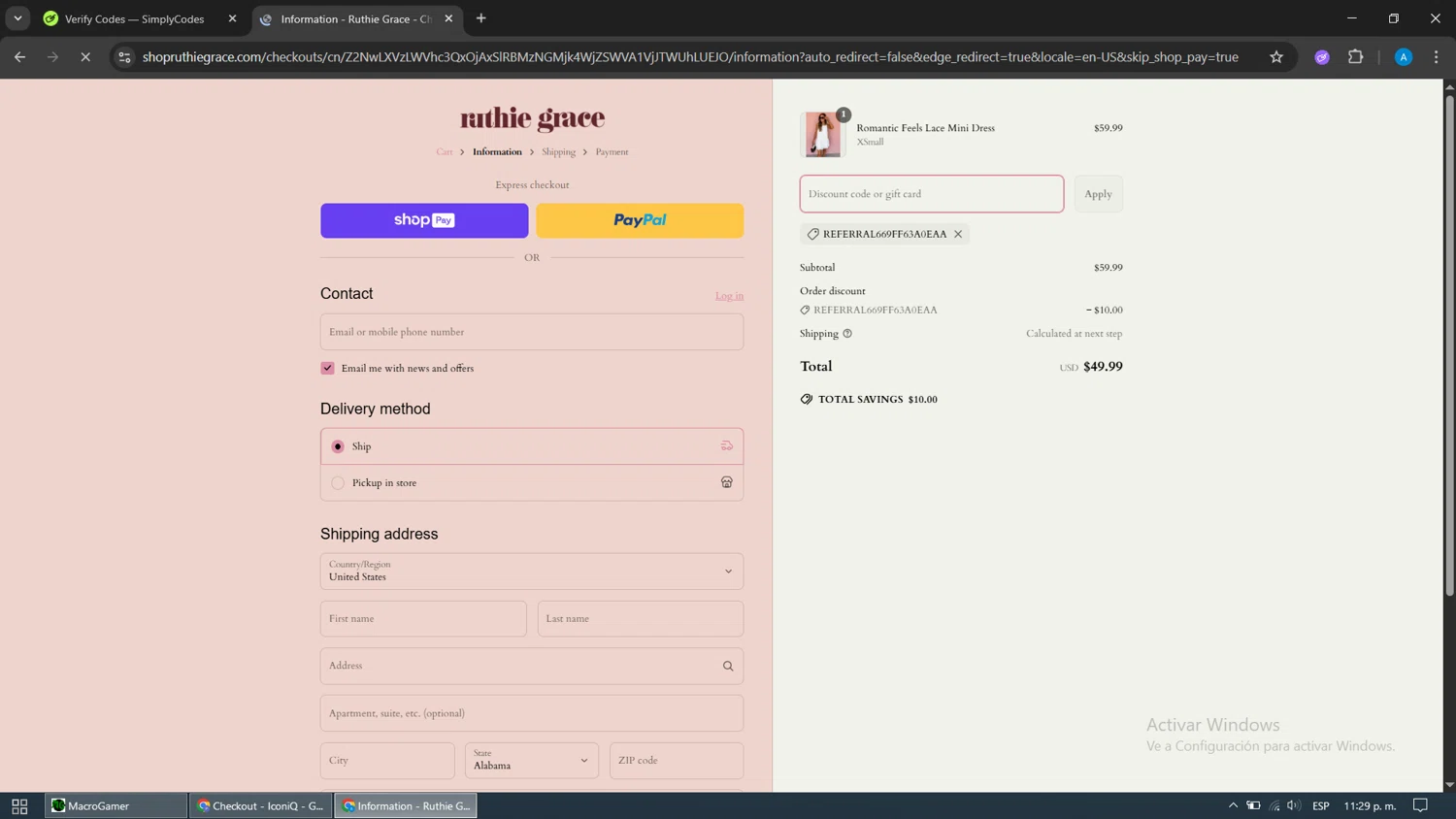Click the address bar URL

(x=690, y=57)
